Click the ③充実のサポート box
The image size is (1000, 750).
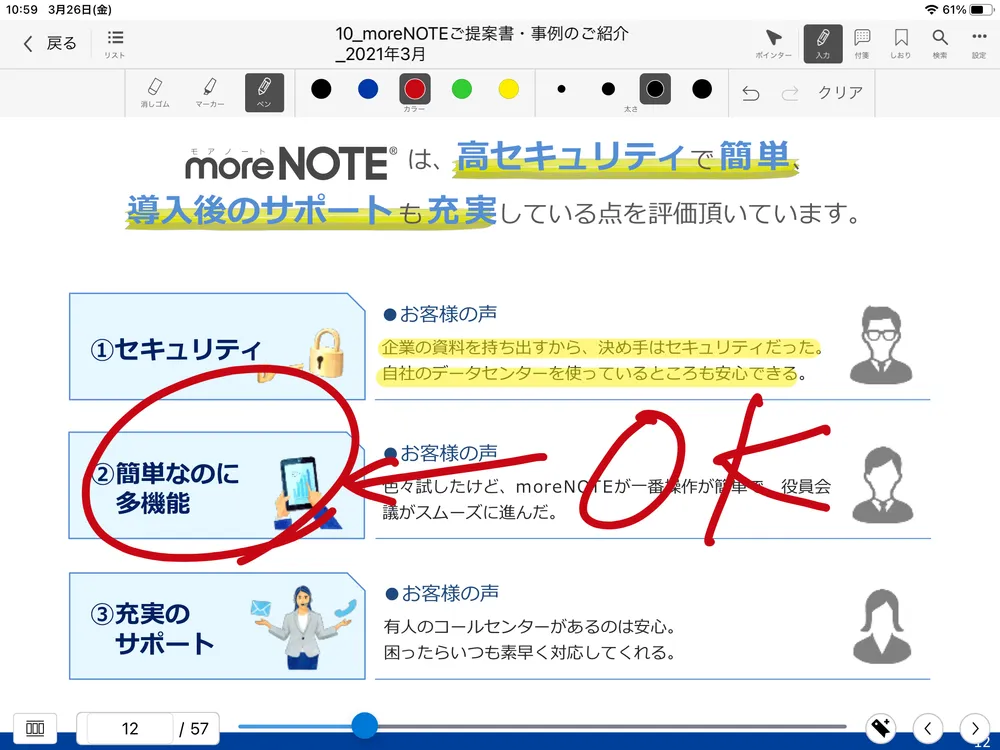point(217,626)
